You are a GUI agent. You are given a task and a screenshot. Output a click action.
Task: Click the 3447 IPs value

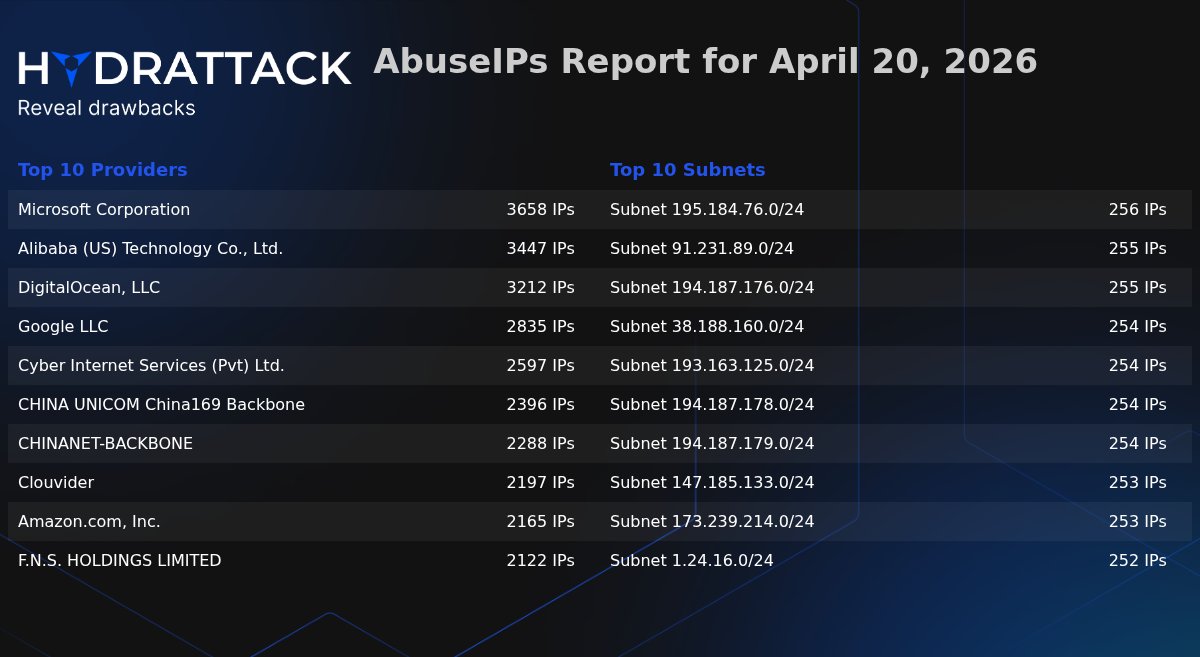point(540,249)
